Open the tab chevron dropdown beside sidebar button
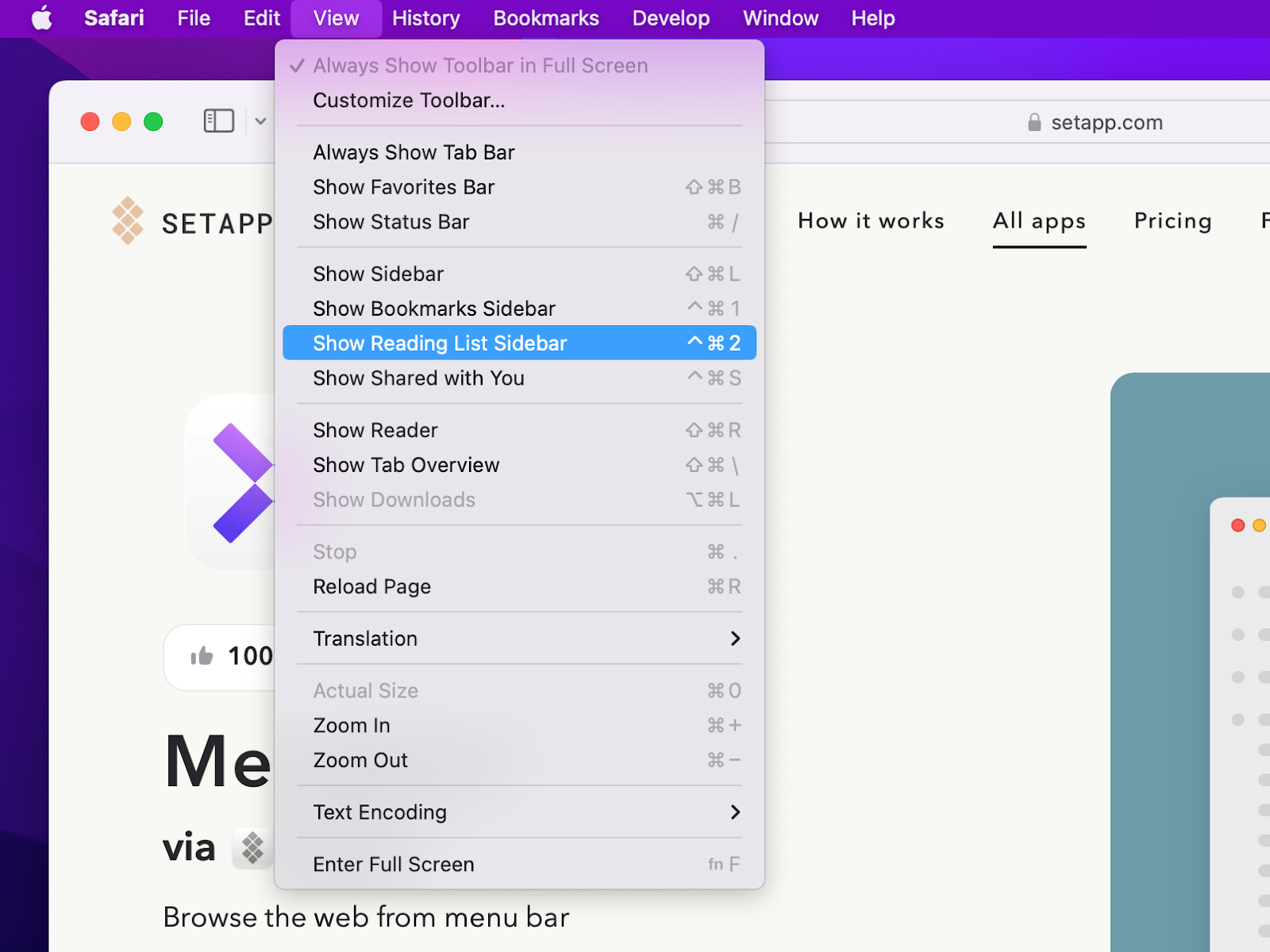Viewport: 1270px width, 952px height. coord(260,121)
